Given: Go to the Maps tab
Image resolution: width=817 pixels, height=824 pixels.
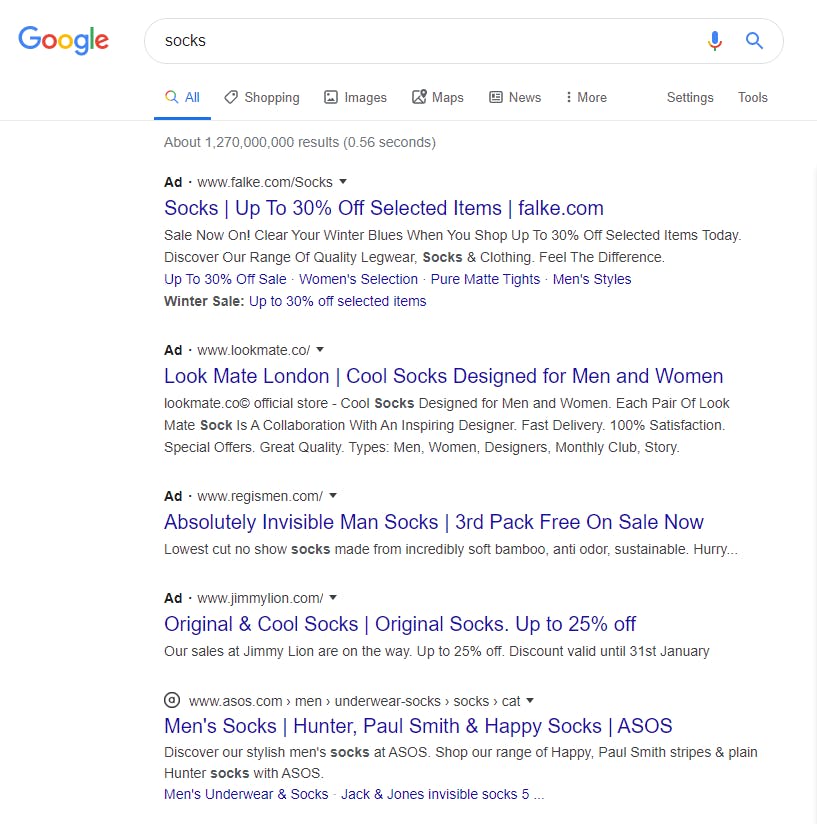Looking at the screenshot, I should [438, 97].
